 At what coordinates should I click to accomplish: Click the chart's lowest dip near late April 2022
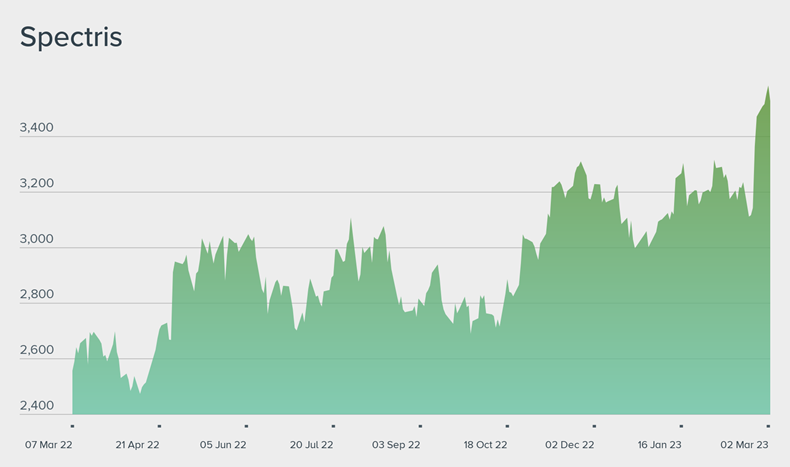[139, 392]
